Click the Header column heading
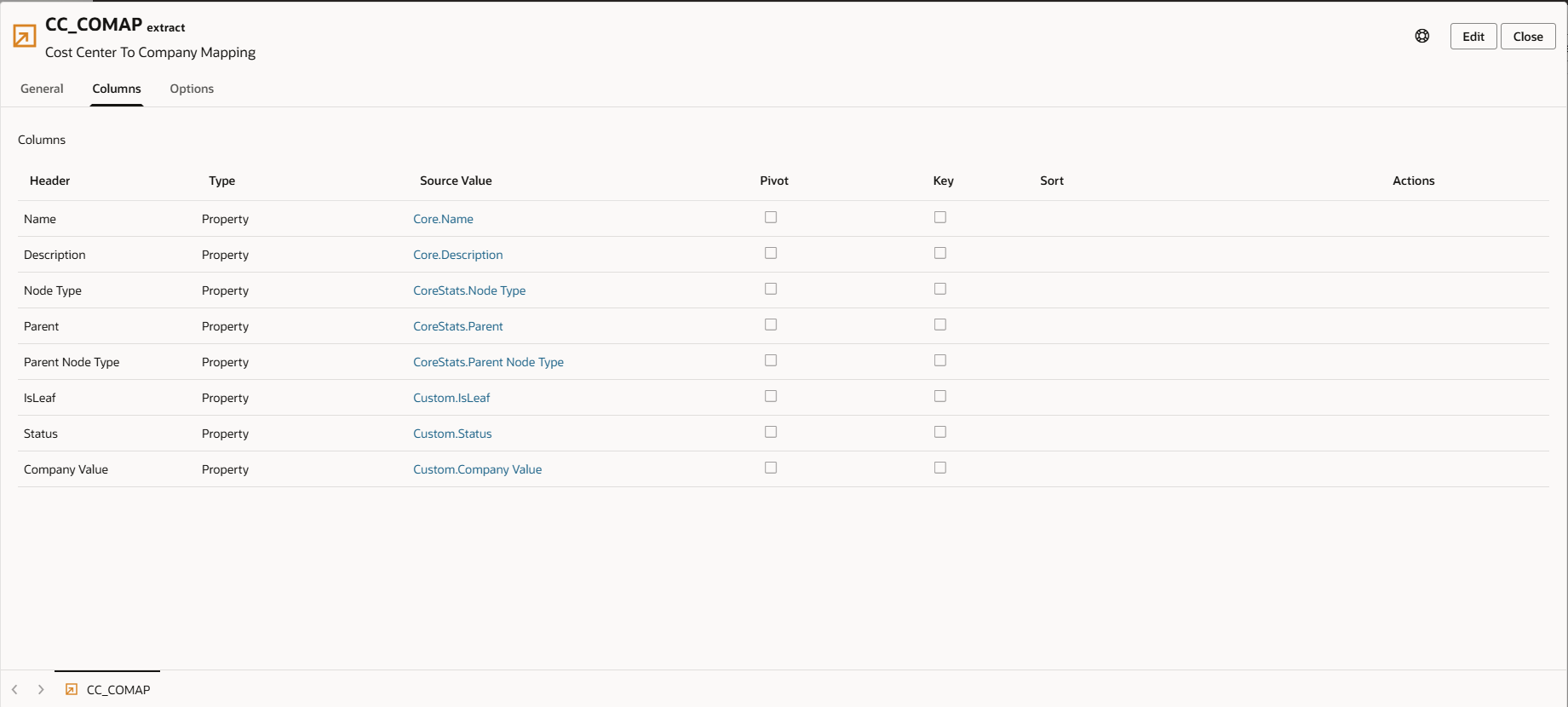1568x707 pixels. click(50, 181)
